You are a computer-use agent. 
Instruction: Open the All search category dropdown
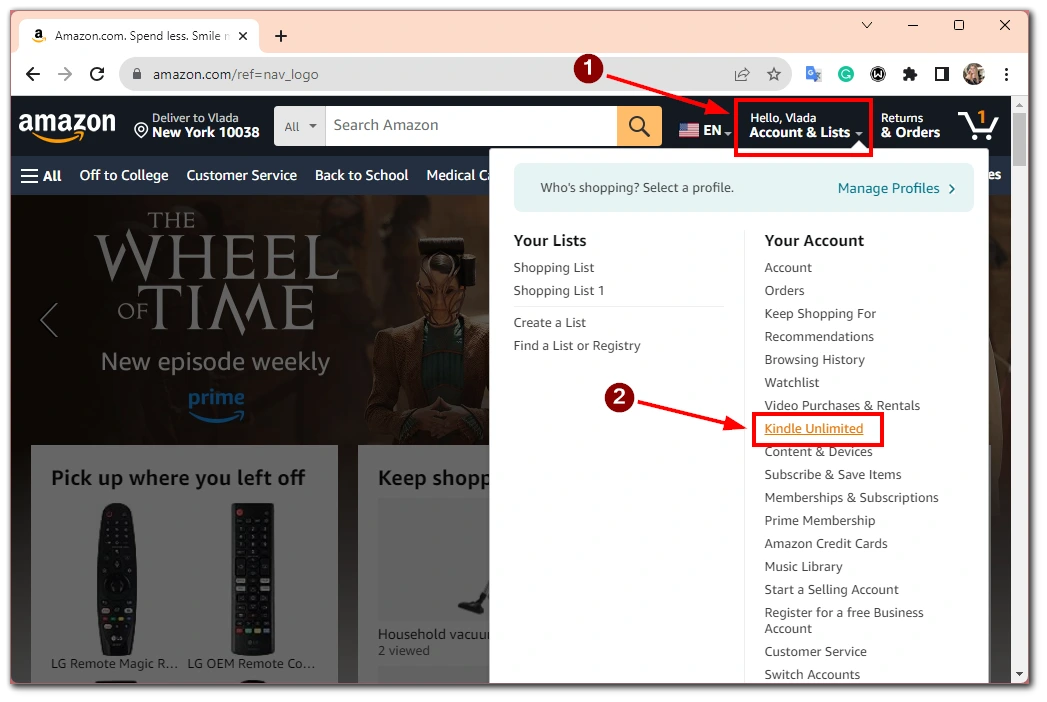(x=300, y=126)
